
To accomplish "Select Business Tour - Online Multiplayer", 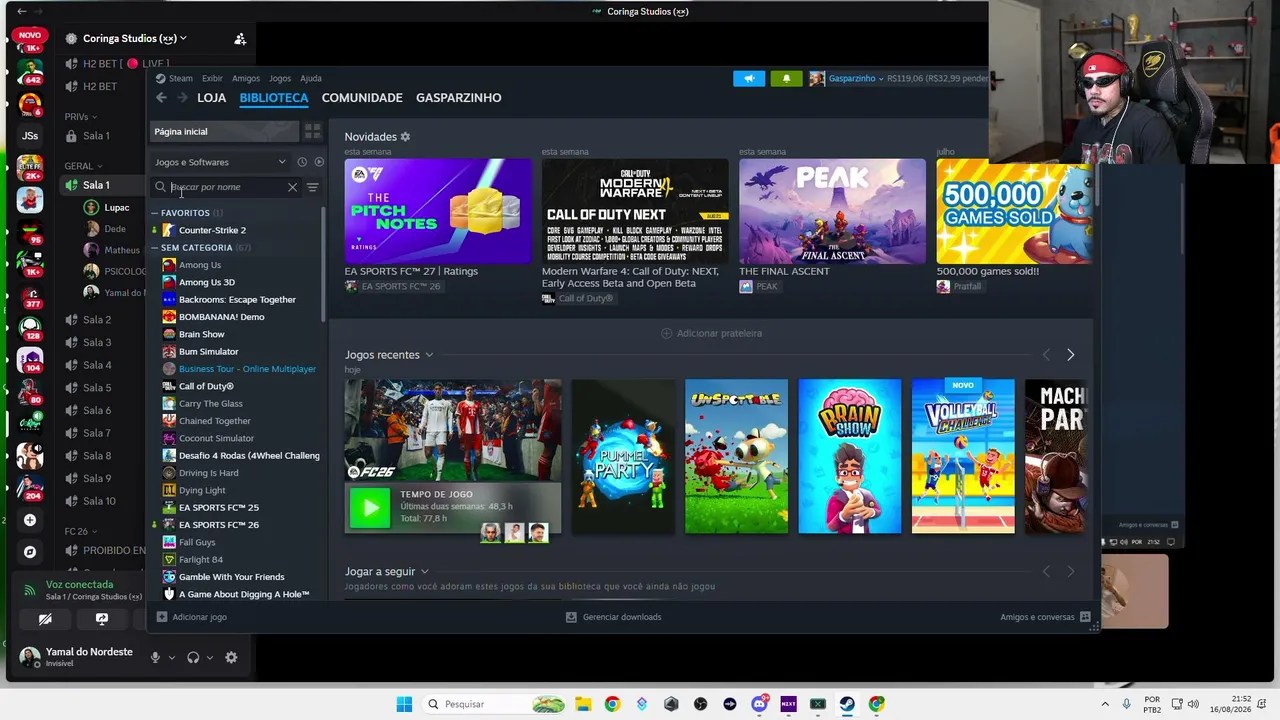I will (247, 369).
